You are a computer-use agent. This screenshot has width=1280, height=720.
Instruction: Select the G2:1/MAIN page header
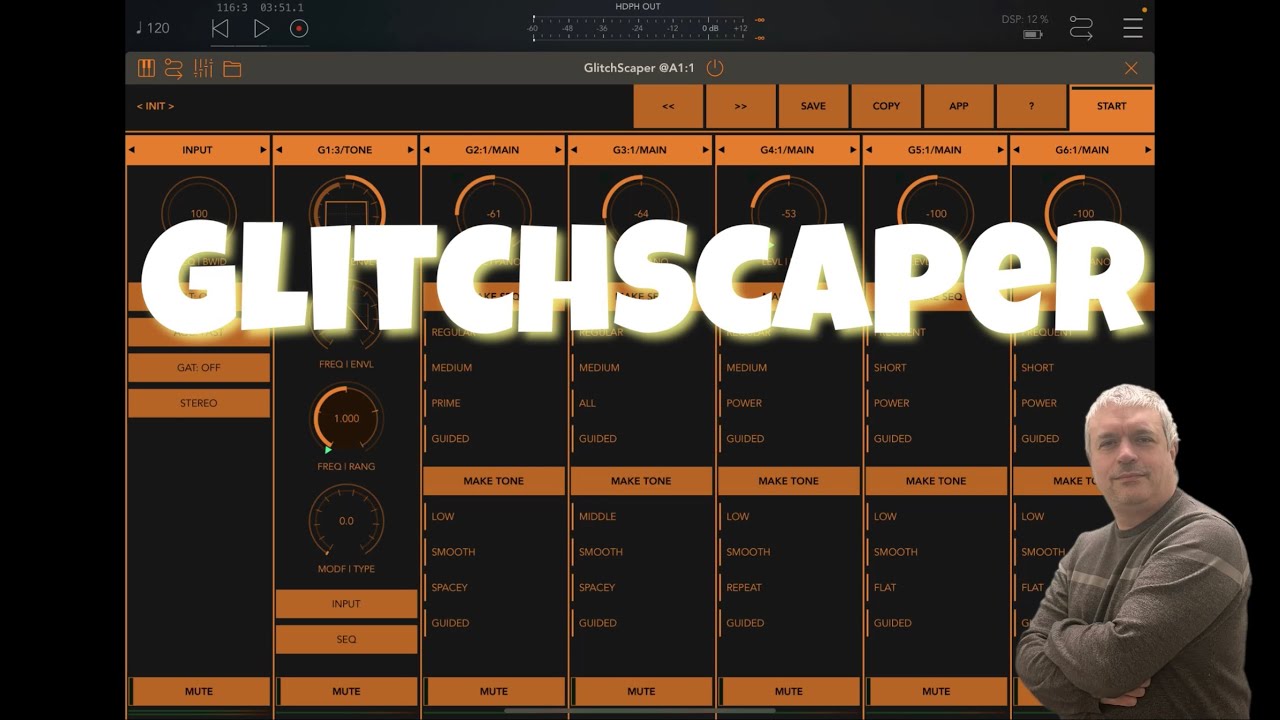(x=492, y=150)
